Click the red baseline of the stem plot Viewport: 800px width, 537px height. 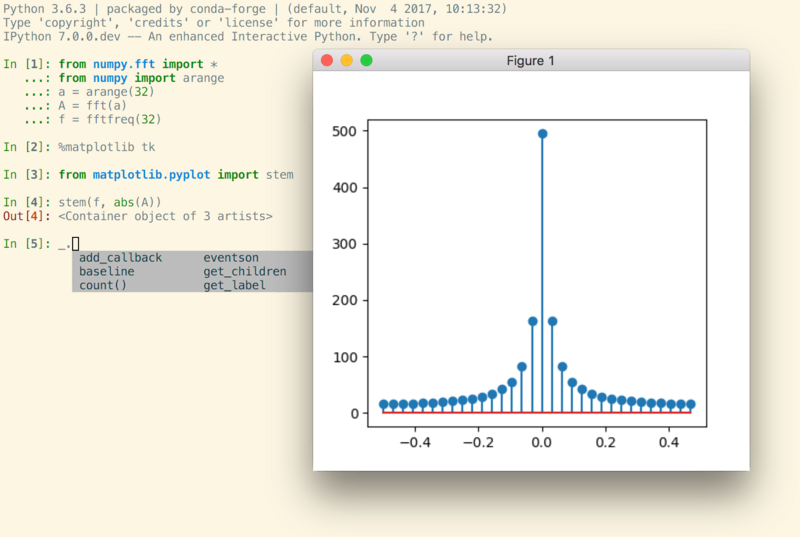[620, 412]
